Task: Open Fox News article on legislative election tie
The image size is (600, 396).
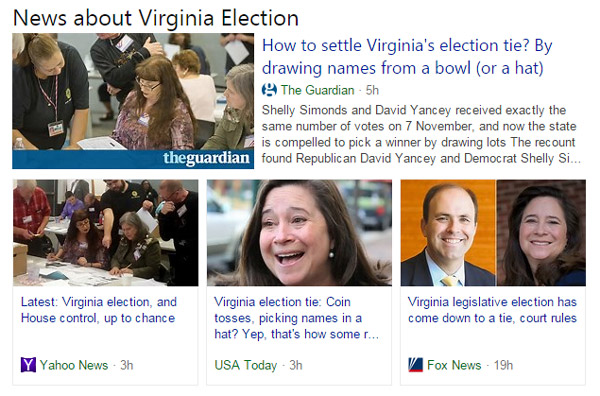Action: tap(492, 310)
